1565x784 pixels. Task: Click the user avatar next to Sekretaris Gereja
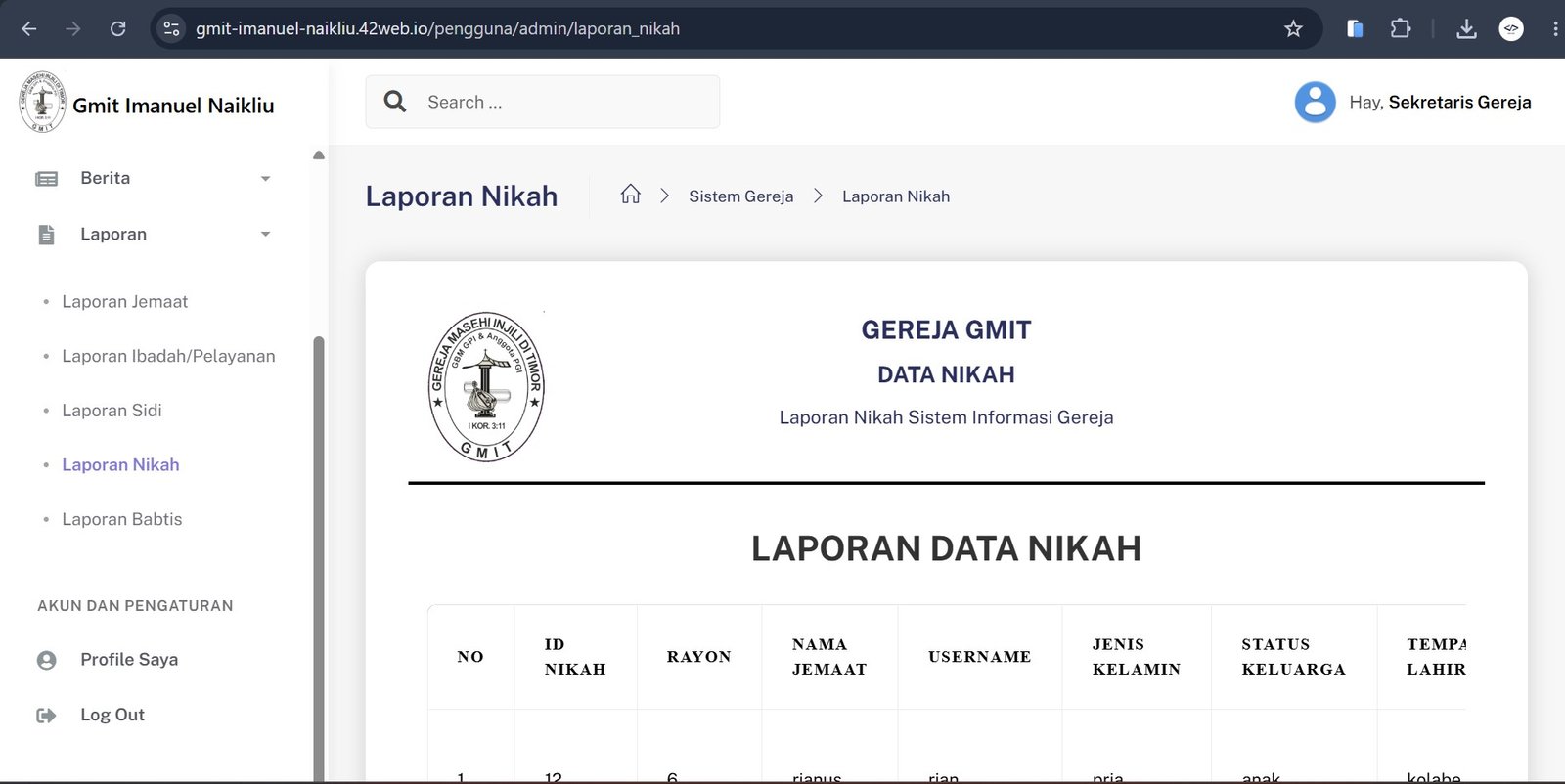click(1315, 102)
